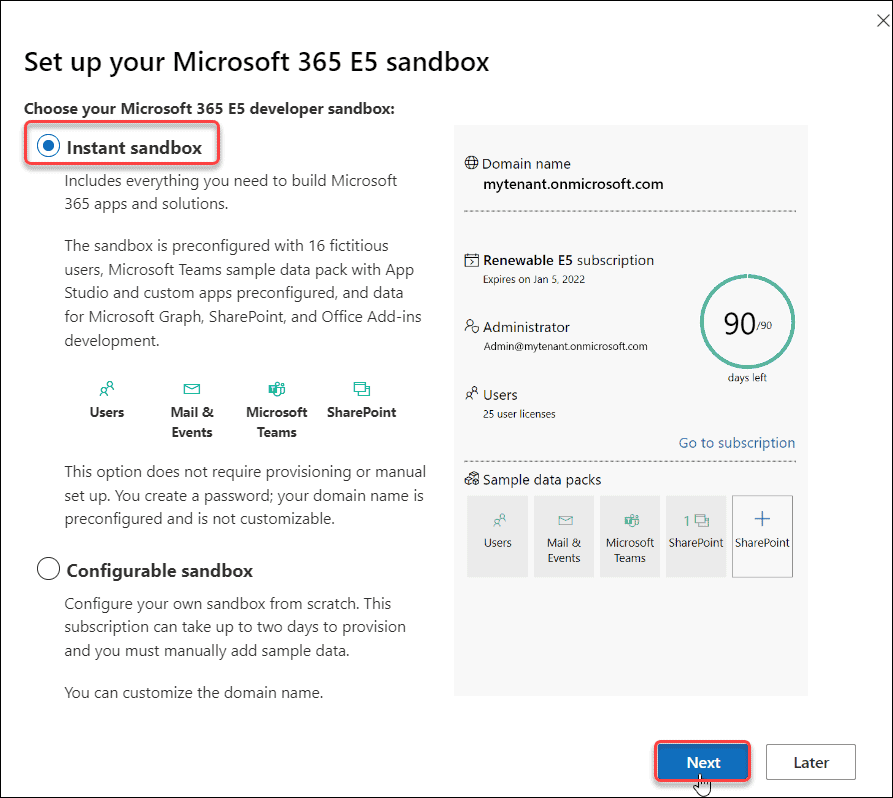
Task: Select the Instant sandbox radio button
Action: (x=48, y=146)
